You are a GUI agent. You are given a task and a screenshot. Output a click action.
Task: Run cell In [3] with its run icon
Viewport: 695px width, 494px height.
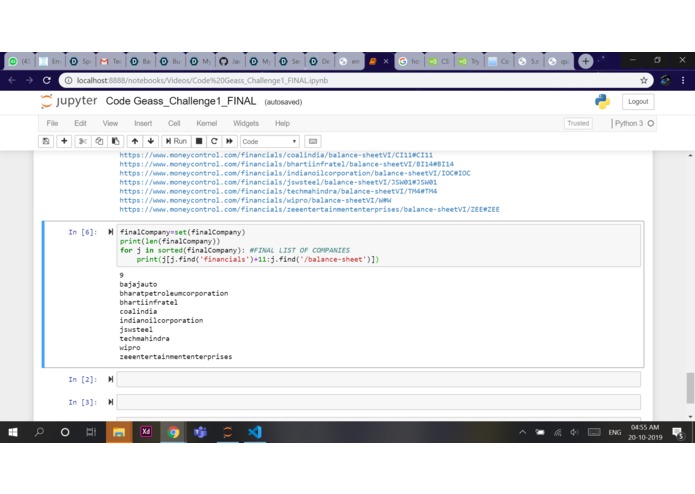pos(110,402)
